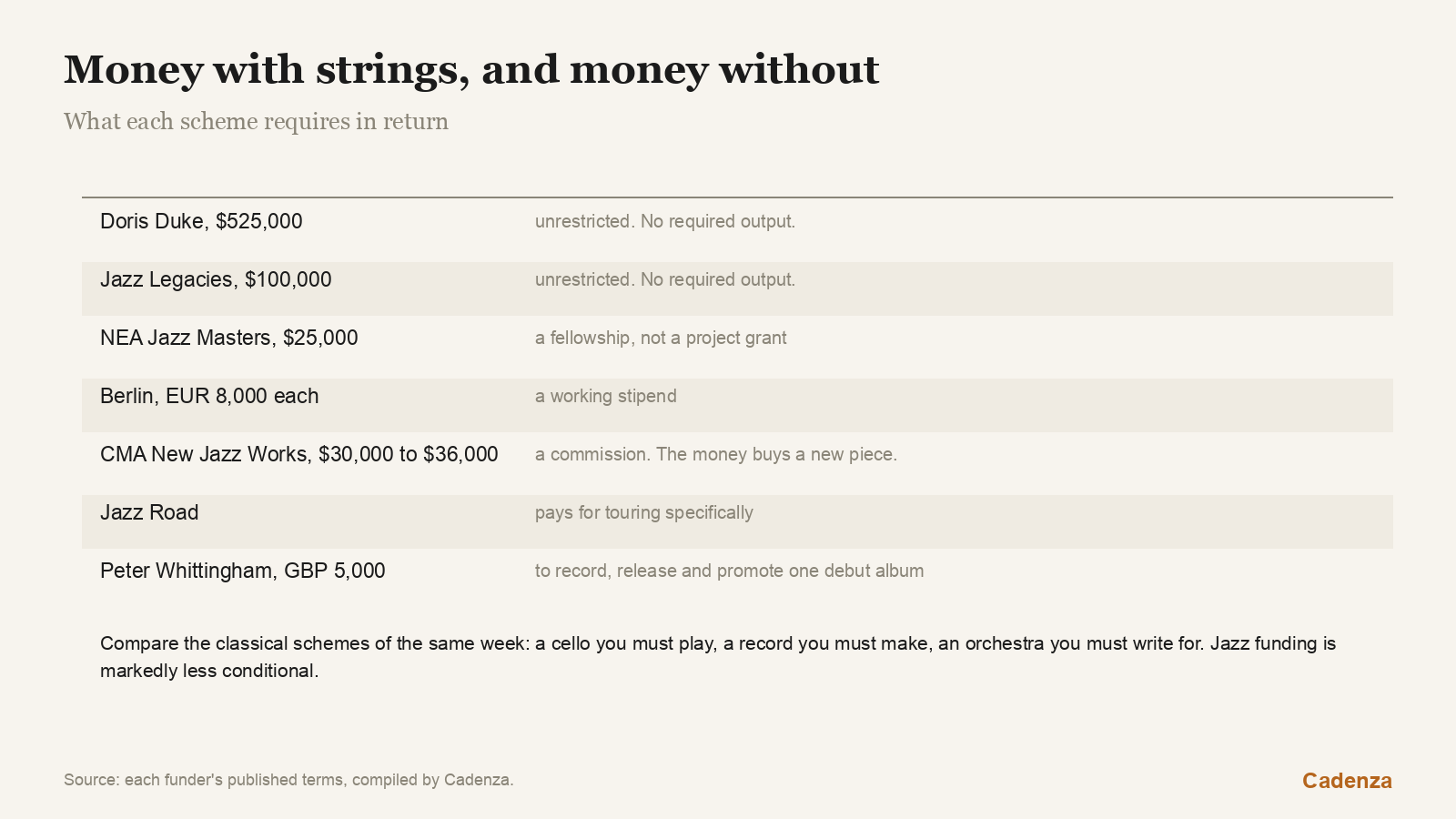Select the debut album description text
Image resolution: width=1456 pixels, height=819 pixels.
pyautogui.click(x=729, y=571)
